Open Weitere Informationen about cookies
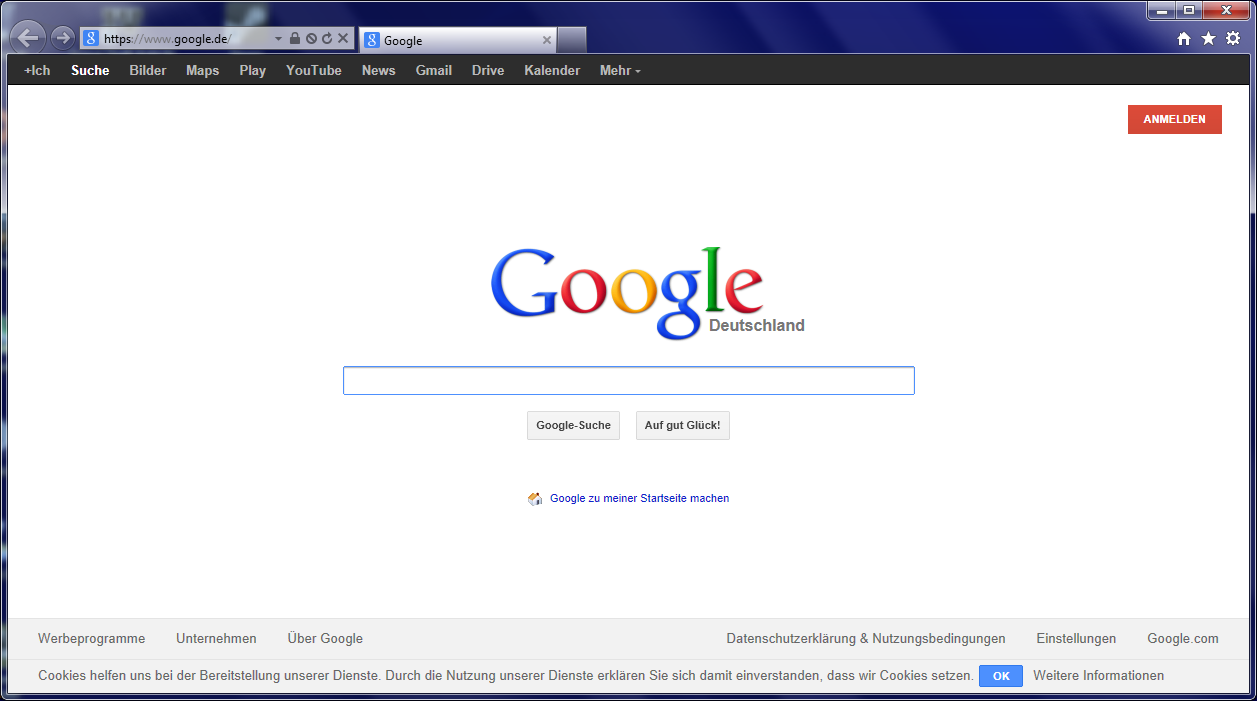 [x=1098, y=675]
